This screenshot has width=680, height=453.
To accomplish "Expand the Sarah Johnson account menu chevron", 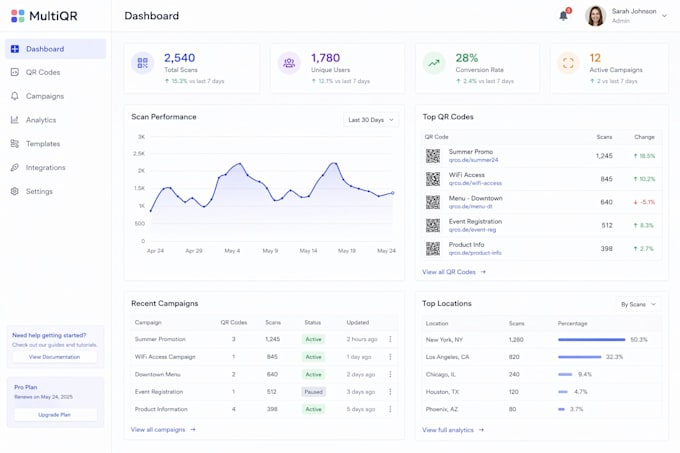I will pyautogui.click(x=664, y=16).
